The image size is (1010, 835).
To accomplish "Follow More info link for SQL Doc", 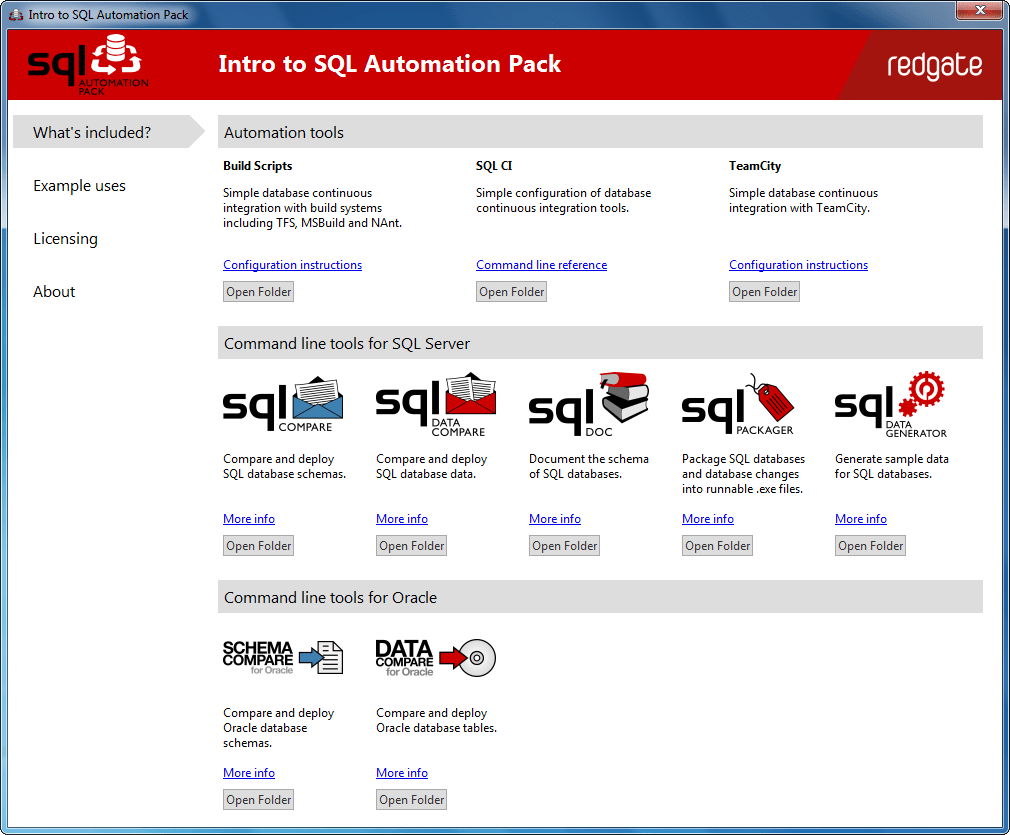I will pos(555,519).
